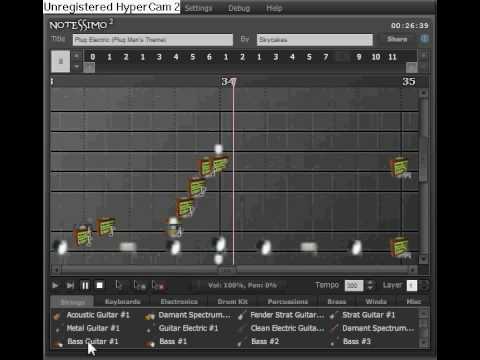Jump to sequence slot 10
Viewport: 480px width, 360px height.
376,57
